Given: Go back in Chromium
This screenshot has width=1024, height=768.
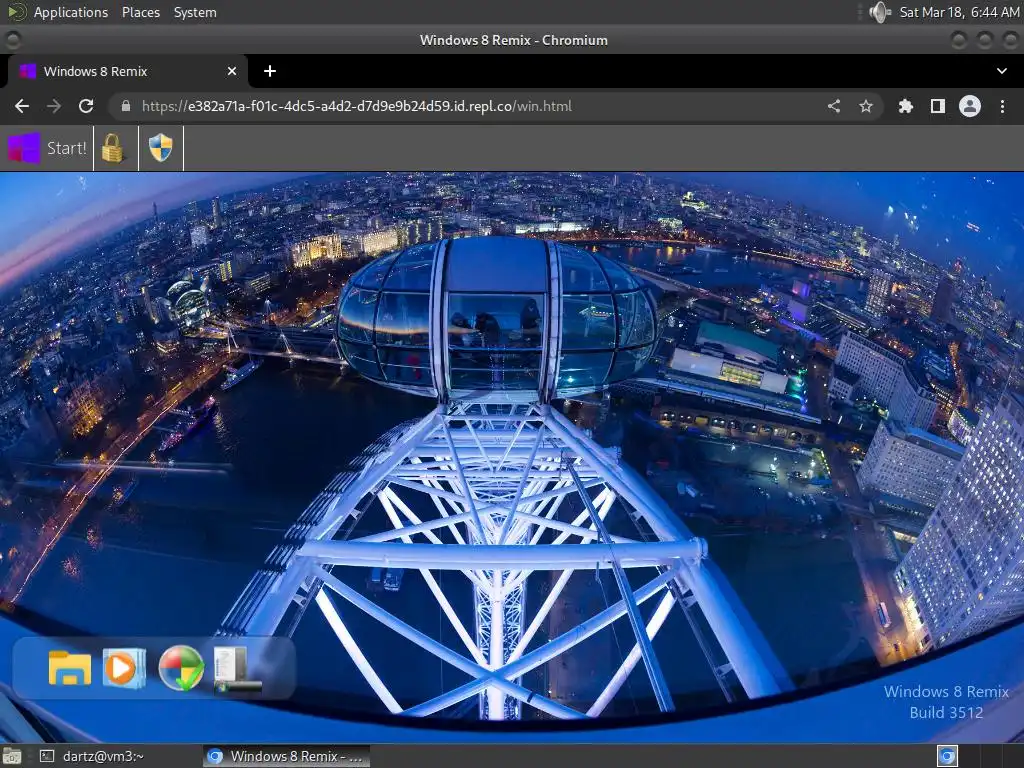Looking at the screenshot, I should [x=22, y=106].
